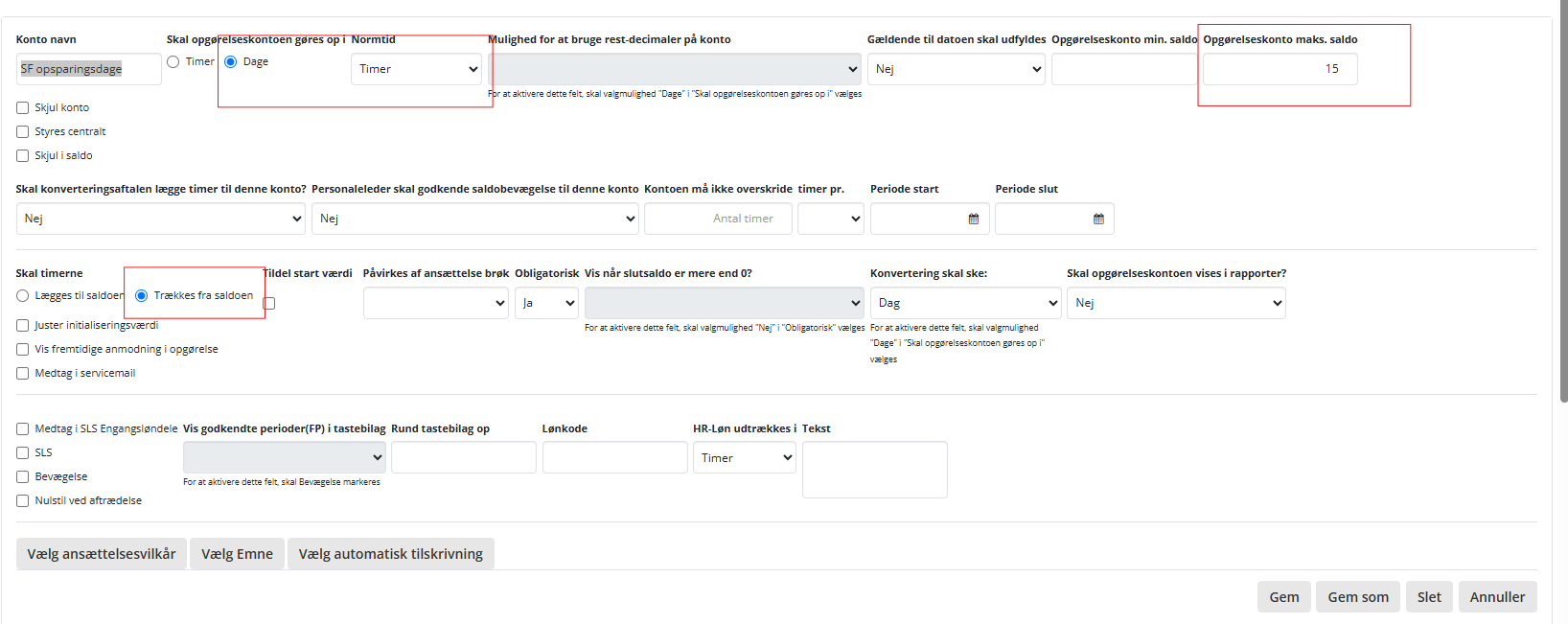1568x624 pixels.
Task: Tick the Styres centralt checkbox
Action: point(23,131)
